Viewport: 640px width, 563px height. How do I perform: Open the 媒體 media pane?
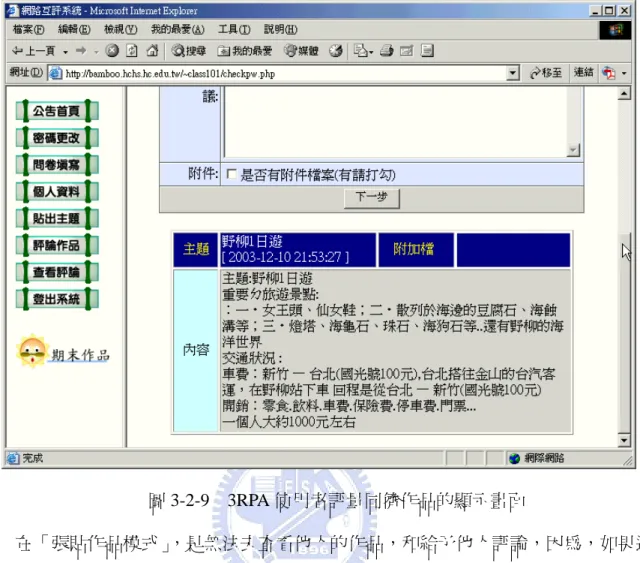point(301,51)
